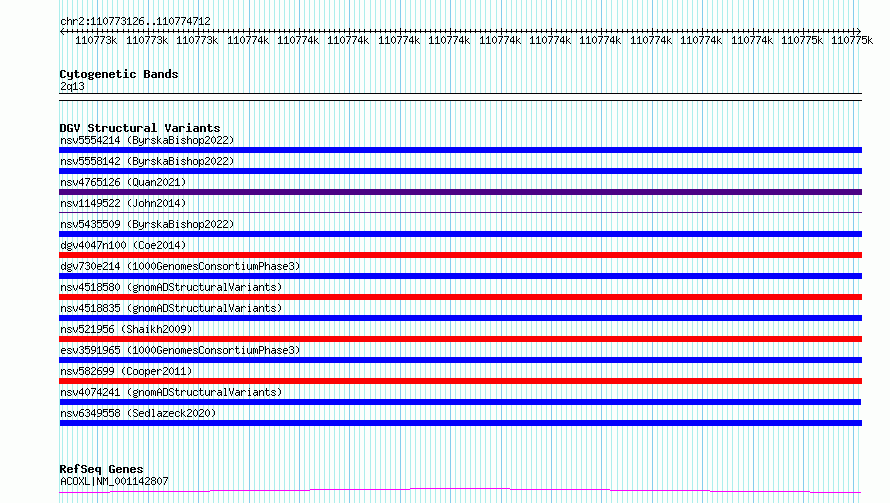The image size is (890, 503).
Task: Open variant nsv5435509 (ByrskaBishop2022) label
Action: [x=147, y=224]
